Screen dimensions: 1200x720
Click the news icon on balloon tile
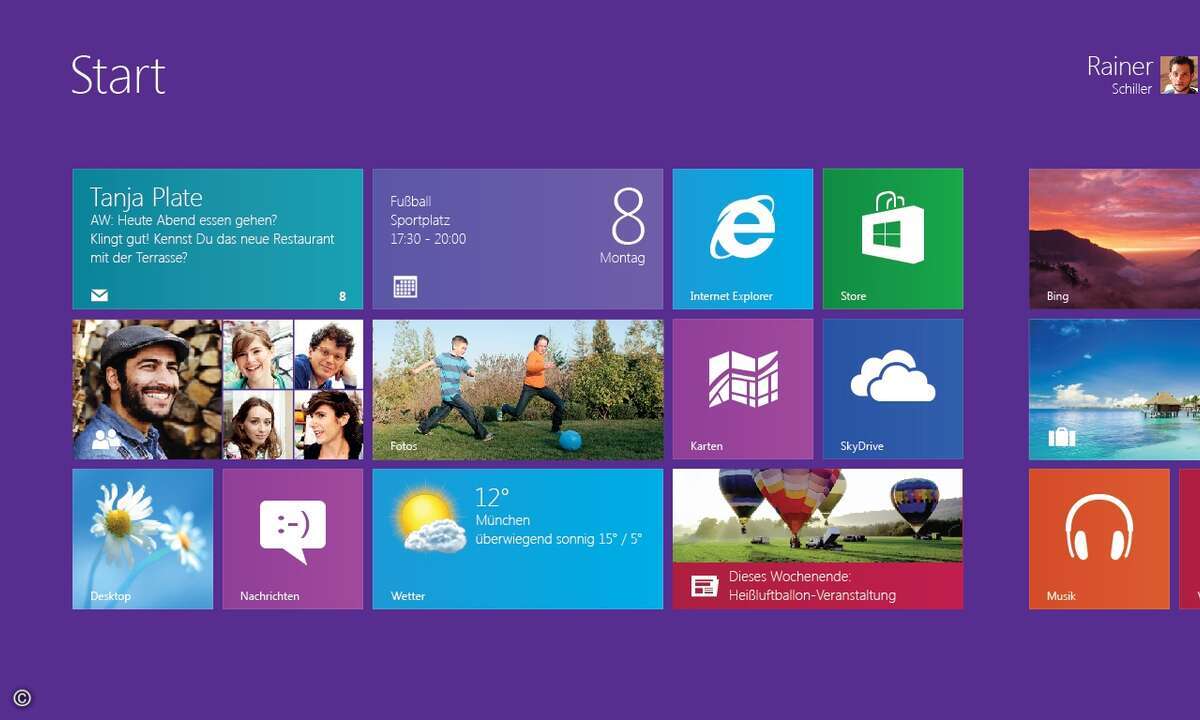[x=705, y=586]
